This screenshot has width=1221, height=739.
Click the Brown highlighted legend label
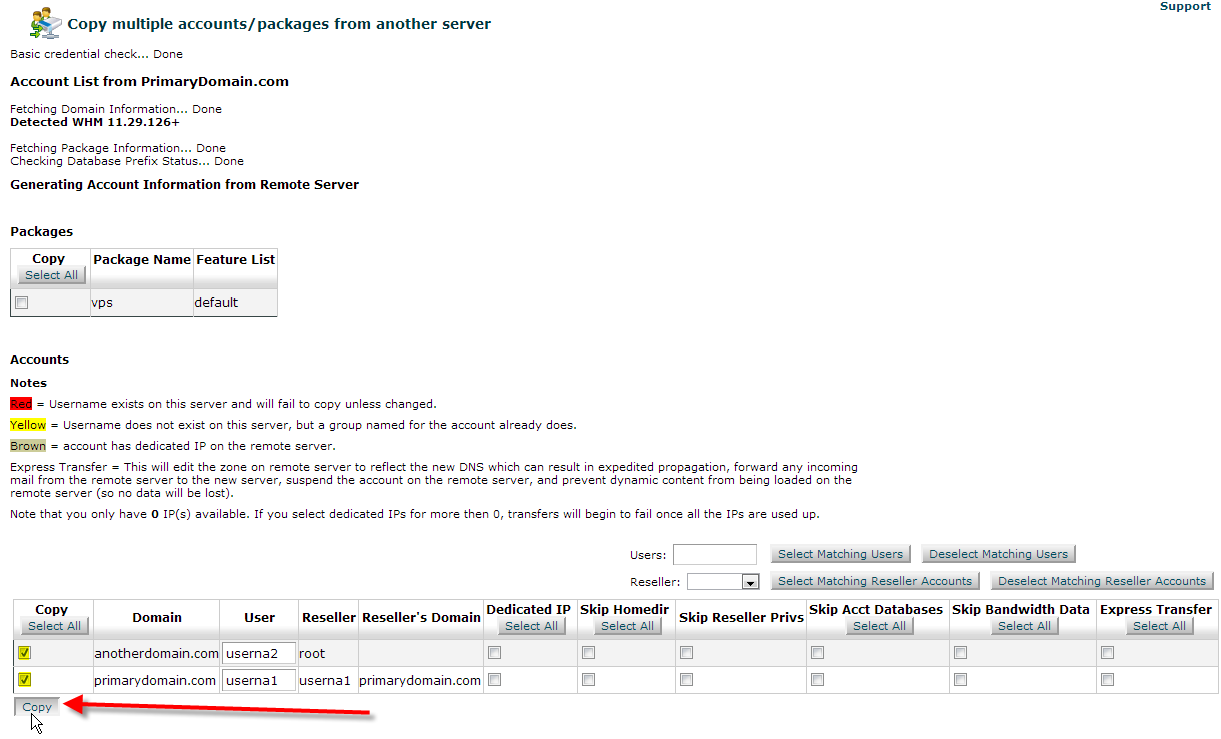(x=28, y=446)
